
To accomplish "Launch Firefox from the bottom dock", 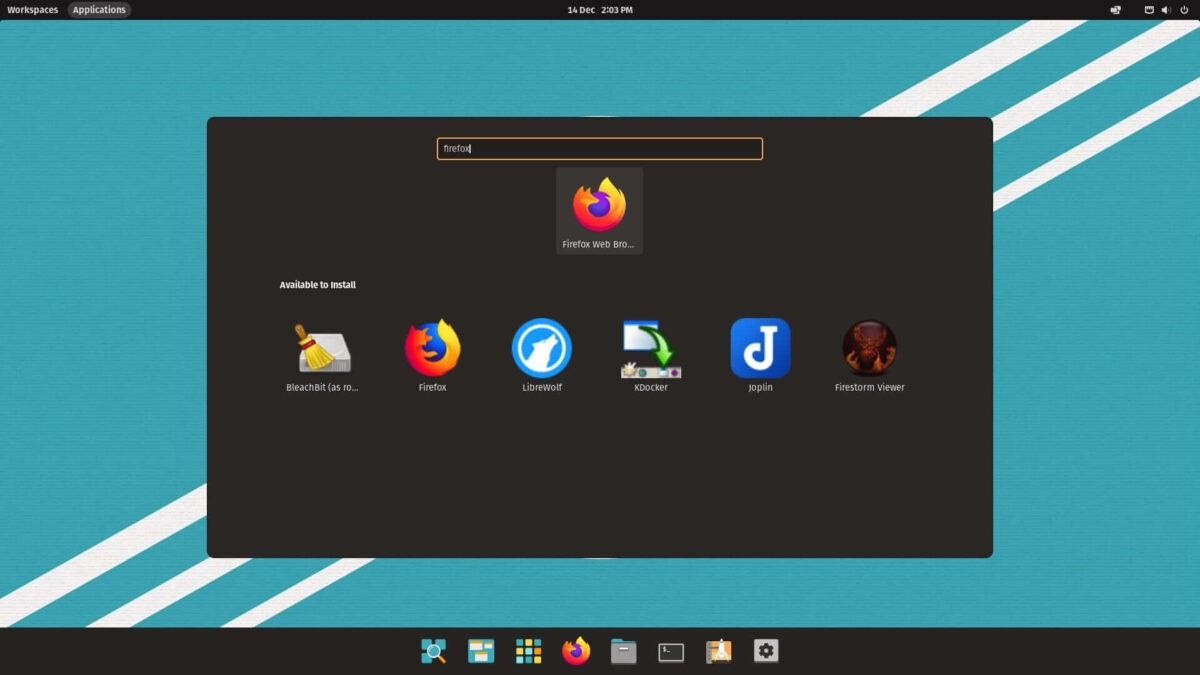I will [x=576, y=650].
